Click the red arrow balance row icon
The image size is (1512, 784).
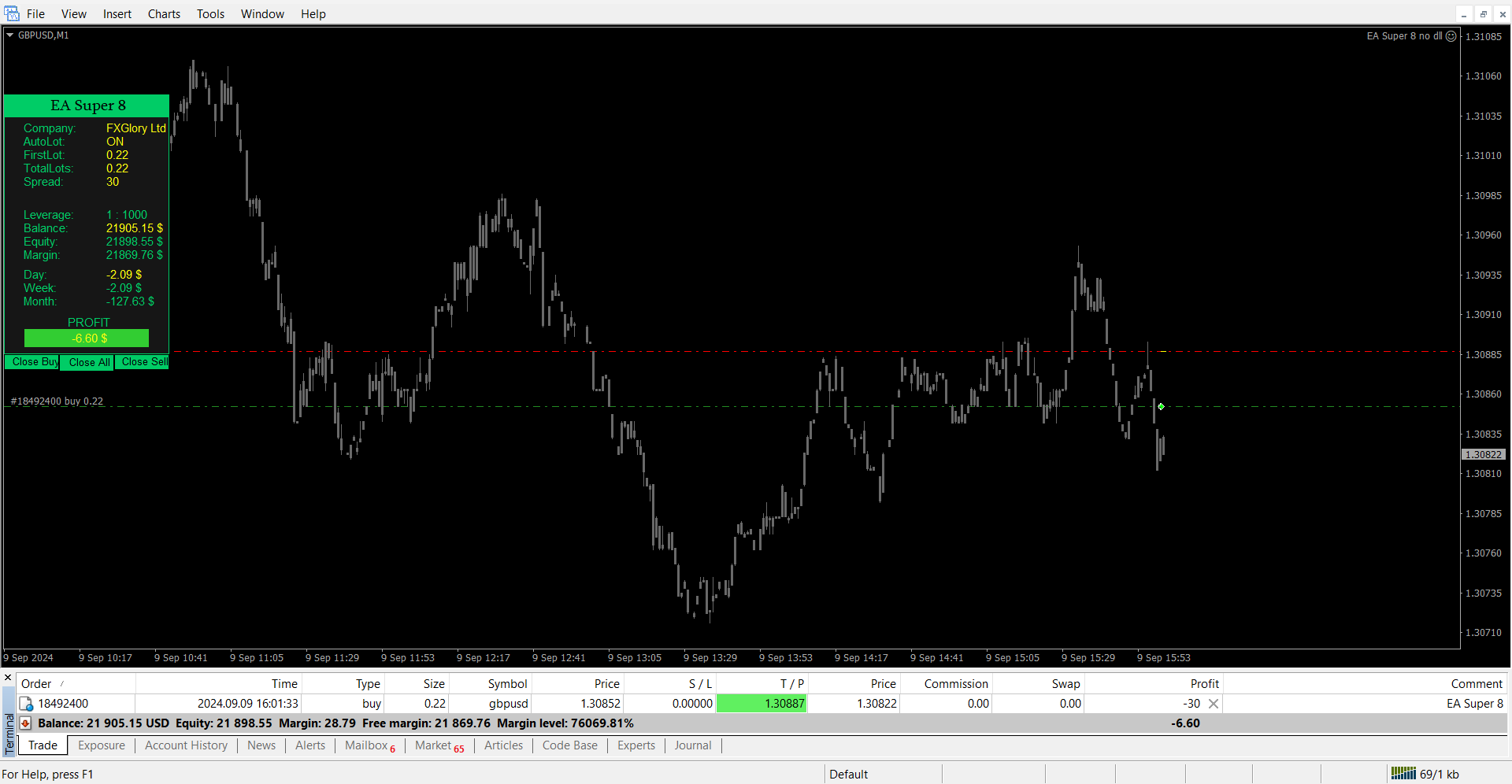(x=26, y=723)
